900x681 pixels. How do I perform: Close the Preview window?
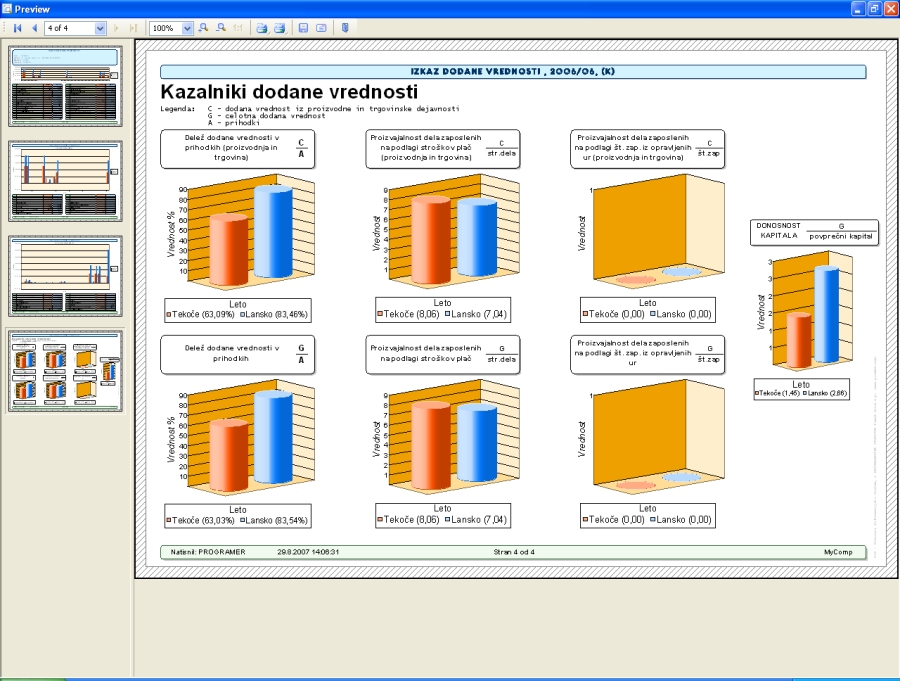[x=890, y=8]
